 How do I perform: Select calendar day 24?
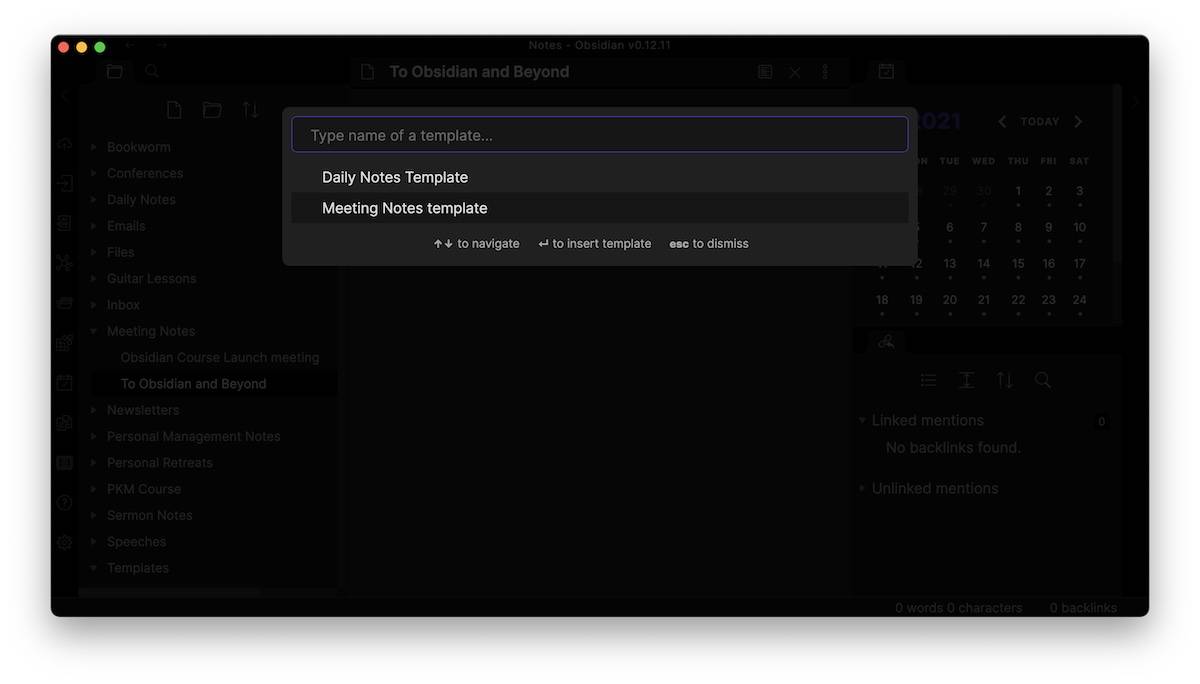tap(1080, 300)
